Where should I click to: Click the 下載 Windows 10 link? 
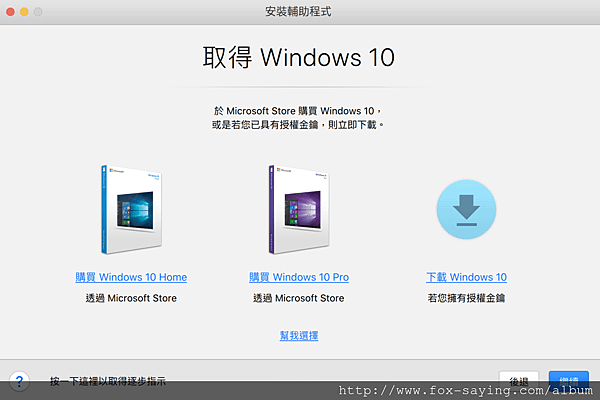point(466,277)
